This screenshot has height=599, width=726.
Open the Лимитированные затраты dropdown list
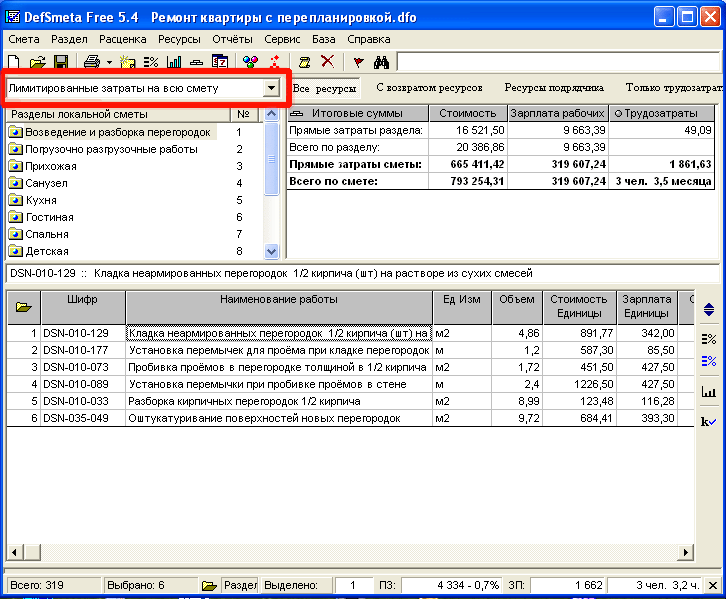(x=270, y=88)
